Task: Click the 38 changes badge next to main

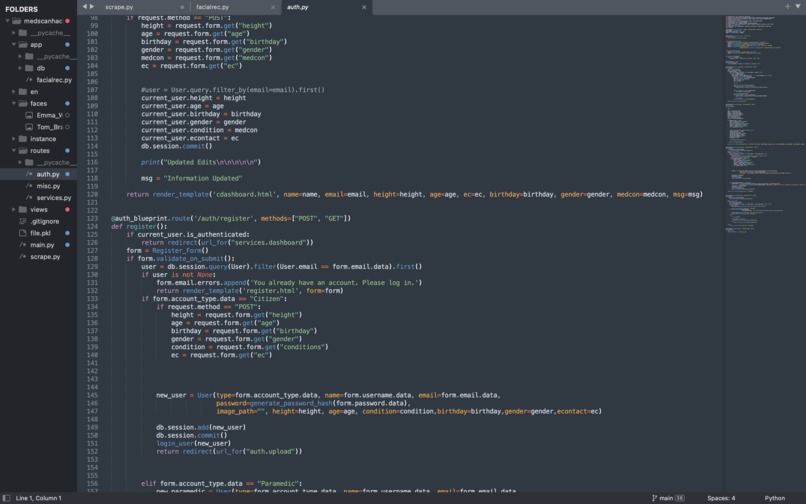Action: coord(680,498)
